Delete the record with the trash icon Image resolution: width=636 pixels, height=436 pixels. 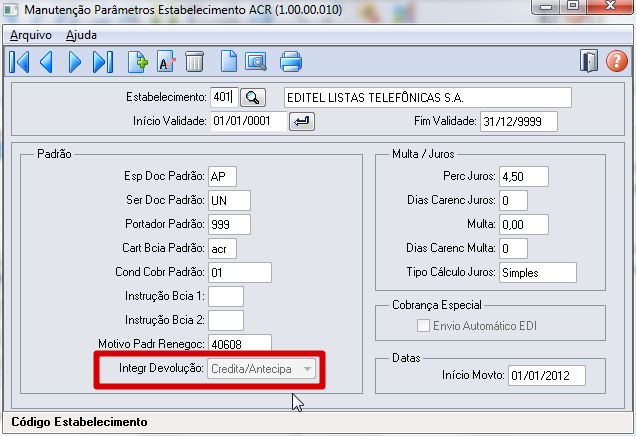click(194, 62)
